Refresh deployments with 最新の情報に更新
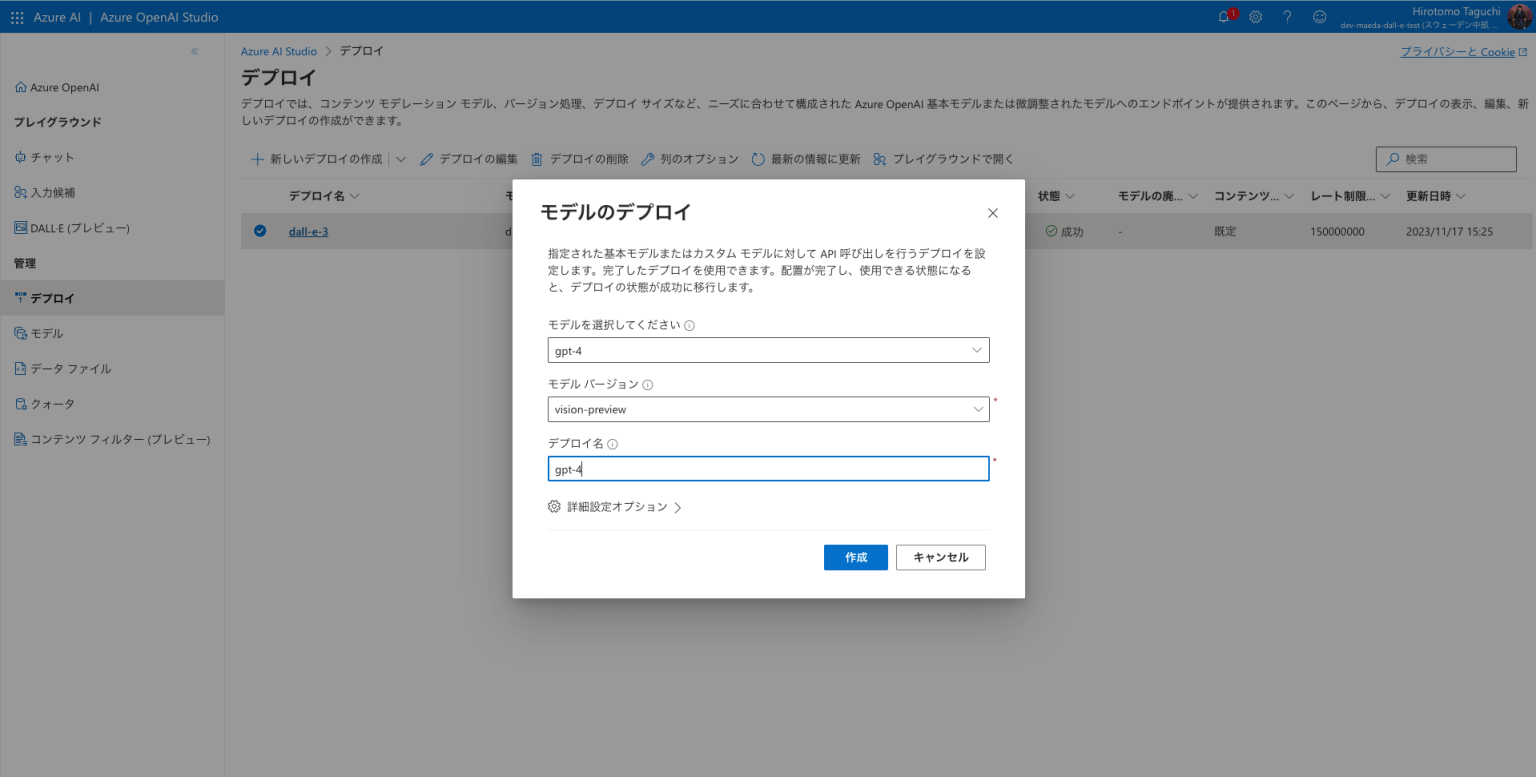 point(806,158)
